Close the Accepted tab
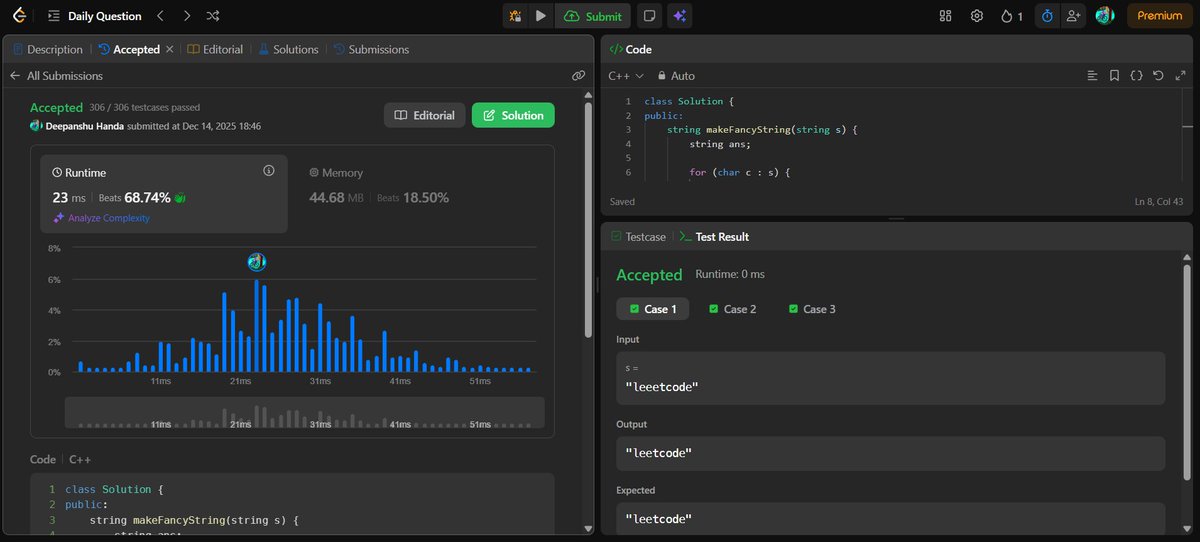Image resolution: width=1200 pixels, height=542 pixels. pos(169,49)
